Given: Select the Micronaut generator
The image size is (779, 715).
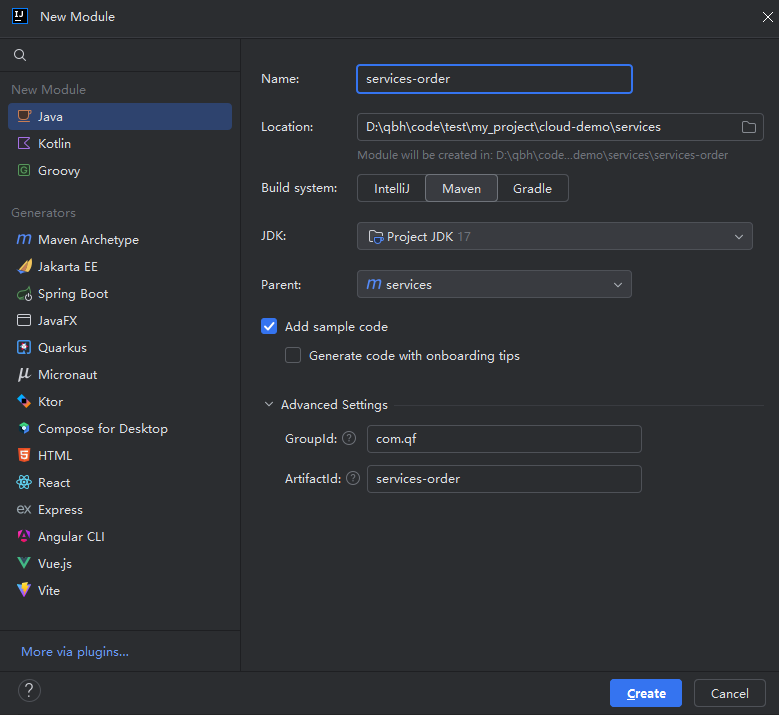Looking at the screenshot, I should [x=120, y=374].
